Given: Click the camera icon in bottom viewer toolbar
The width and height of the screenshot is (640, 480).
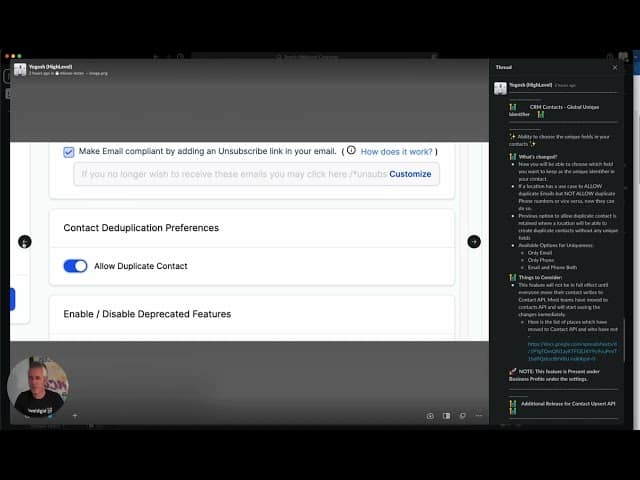Looking at the screenshot, I should 430,415.
